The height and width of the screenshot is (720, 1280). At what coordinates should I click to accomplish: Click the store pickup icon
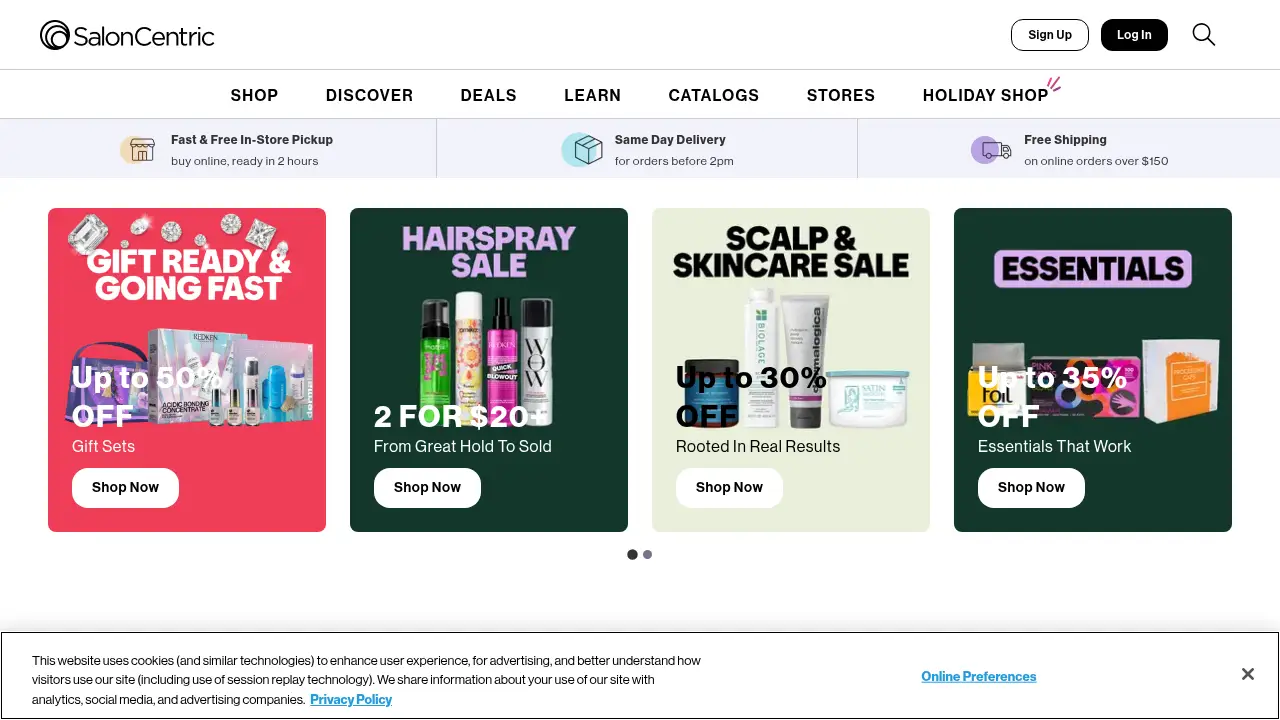click(x=138, y=150)
